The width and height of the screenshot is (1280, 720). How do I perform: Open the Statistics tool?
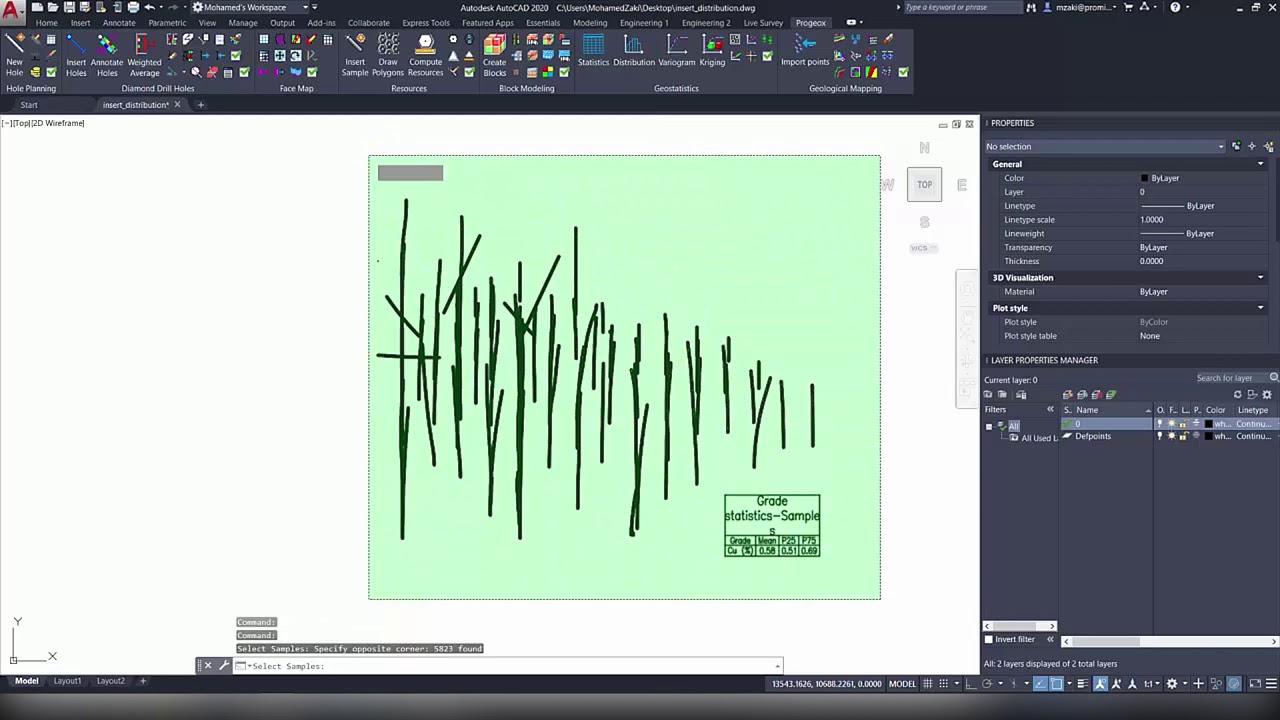tap(593, 51)
